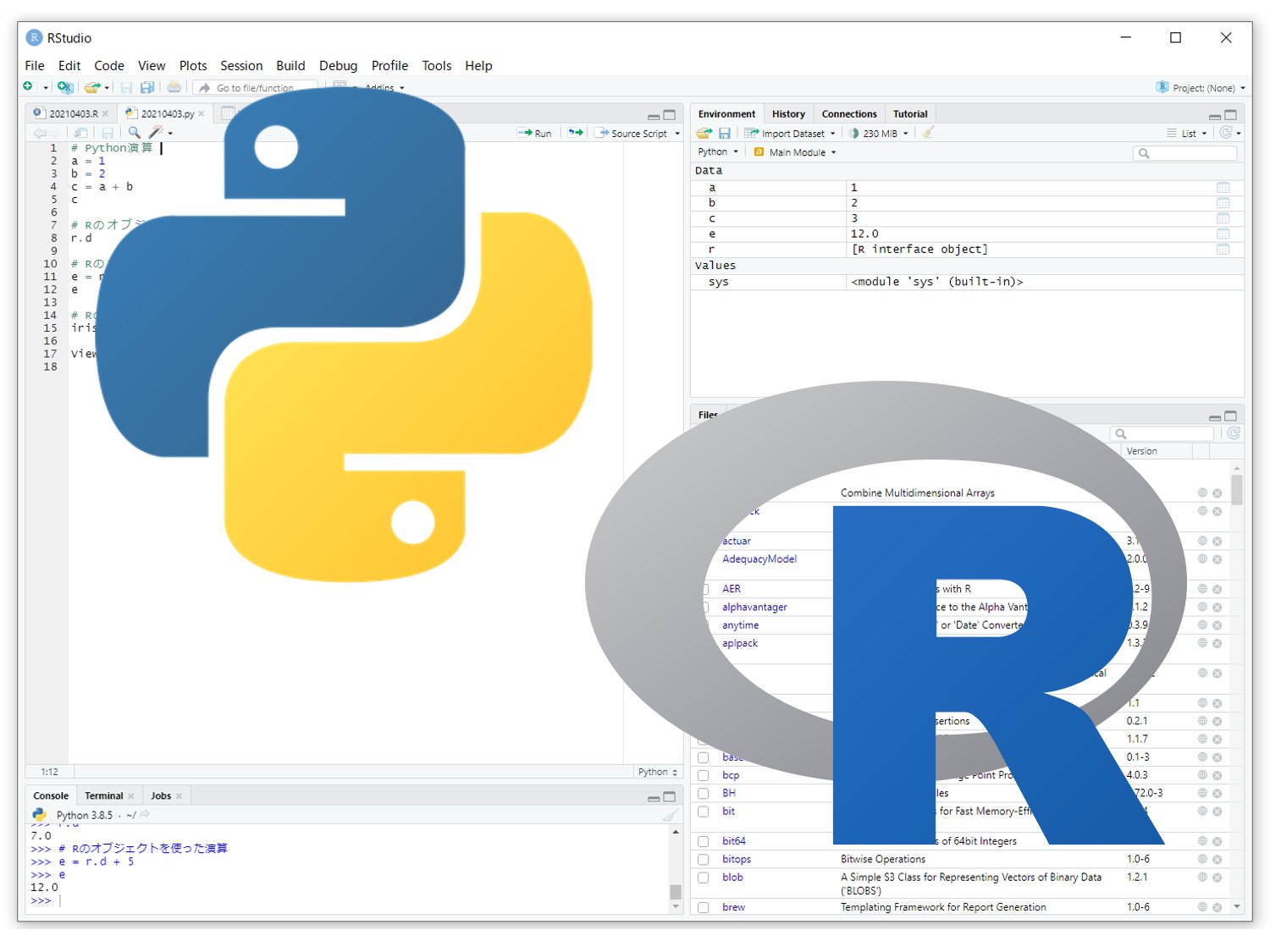Open the Session menu
Screen dimensions: 1270x952
click(x=241, y=65)
